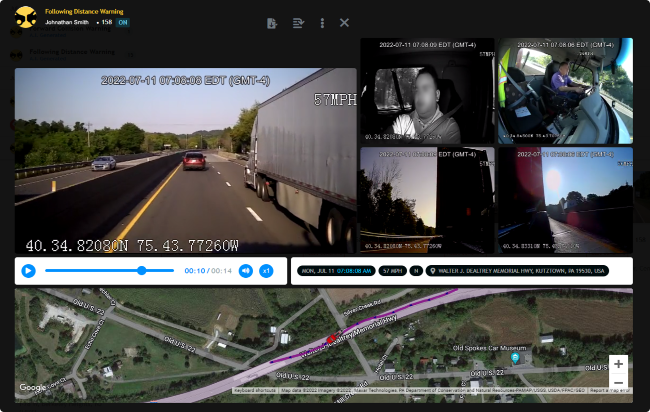The image size is (650, 412).
Task: Select the in-cab side camera thumbnail
Action: (x=565, y=91)
